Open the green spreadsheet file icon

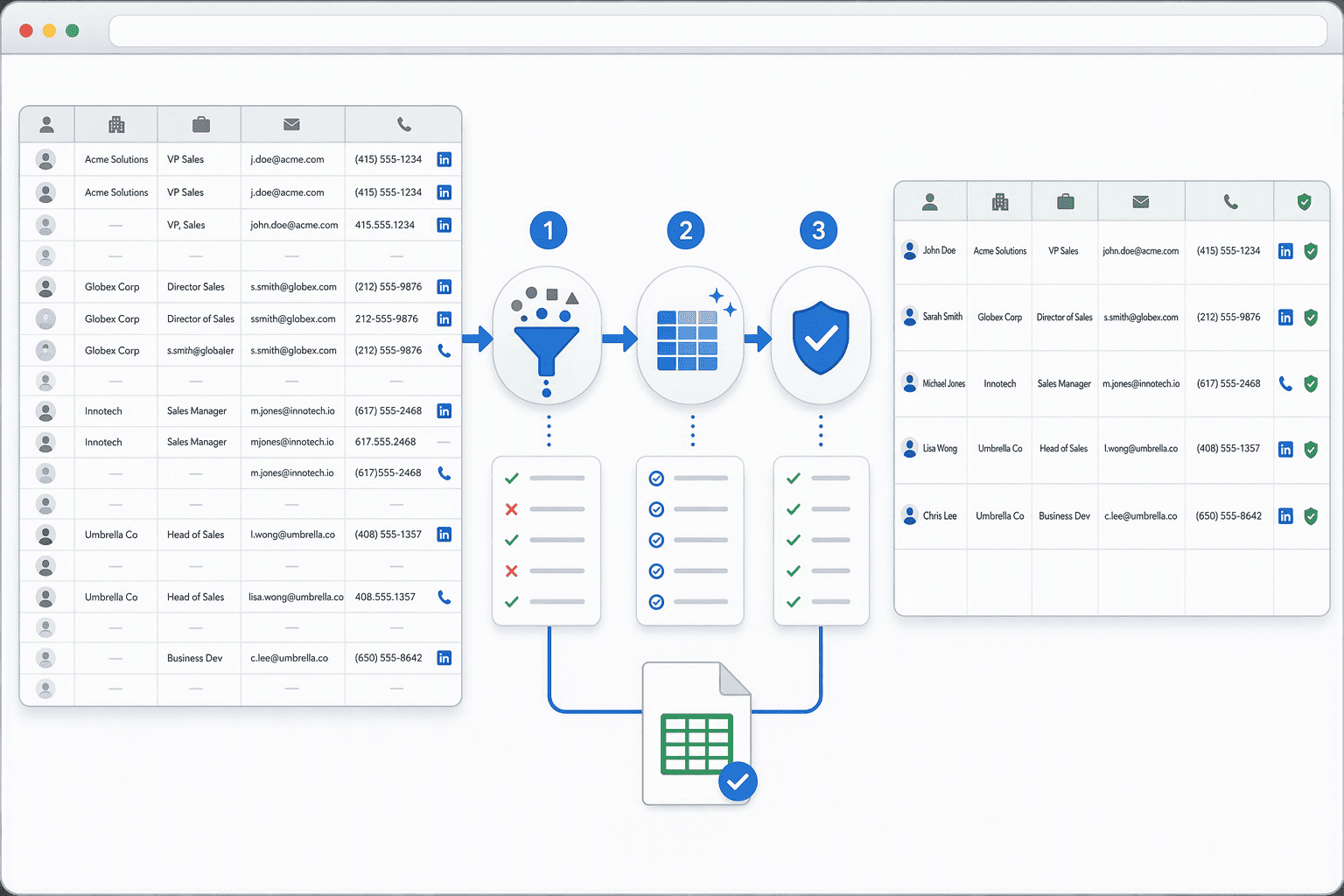(x=697, y=732)
